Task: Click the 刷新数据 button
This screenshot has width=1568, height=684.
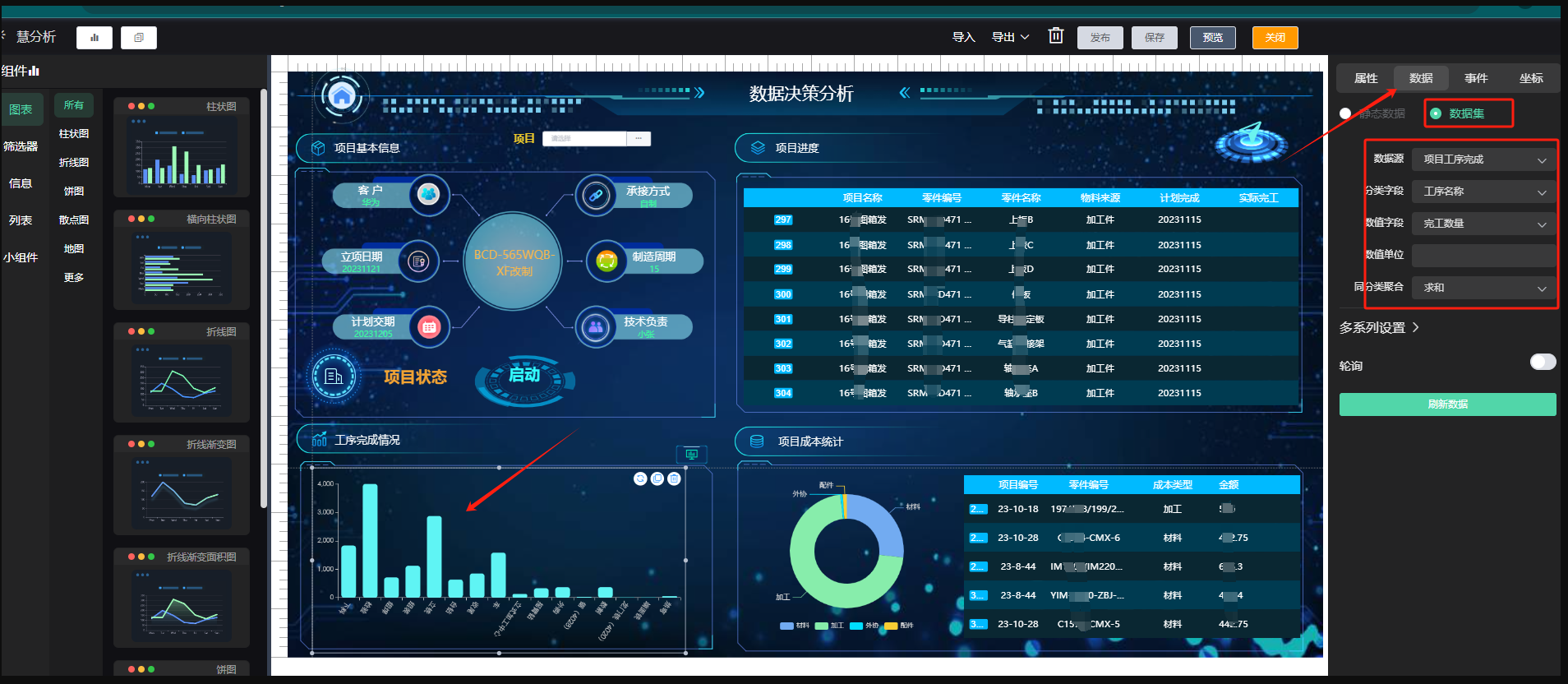Action: coord(1447,404)
